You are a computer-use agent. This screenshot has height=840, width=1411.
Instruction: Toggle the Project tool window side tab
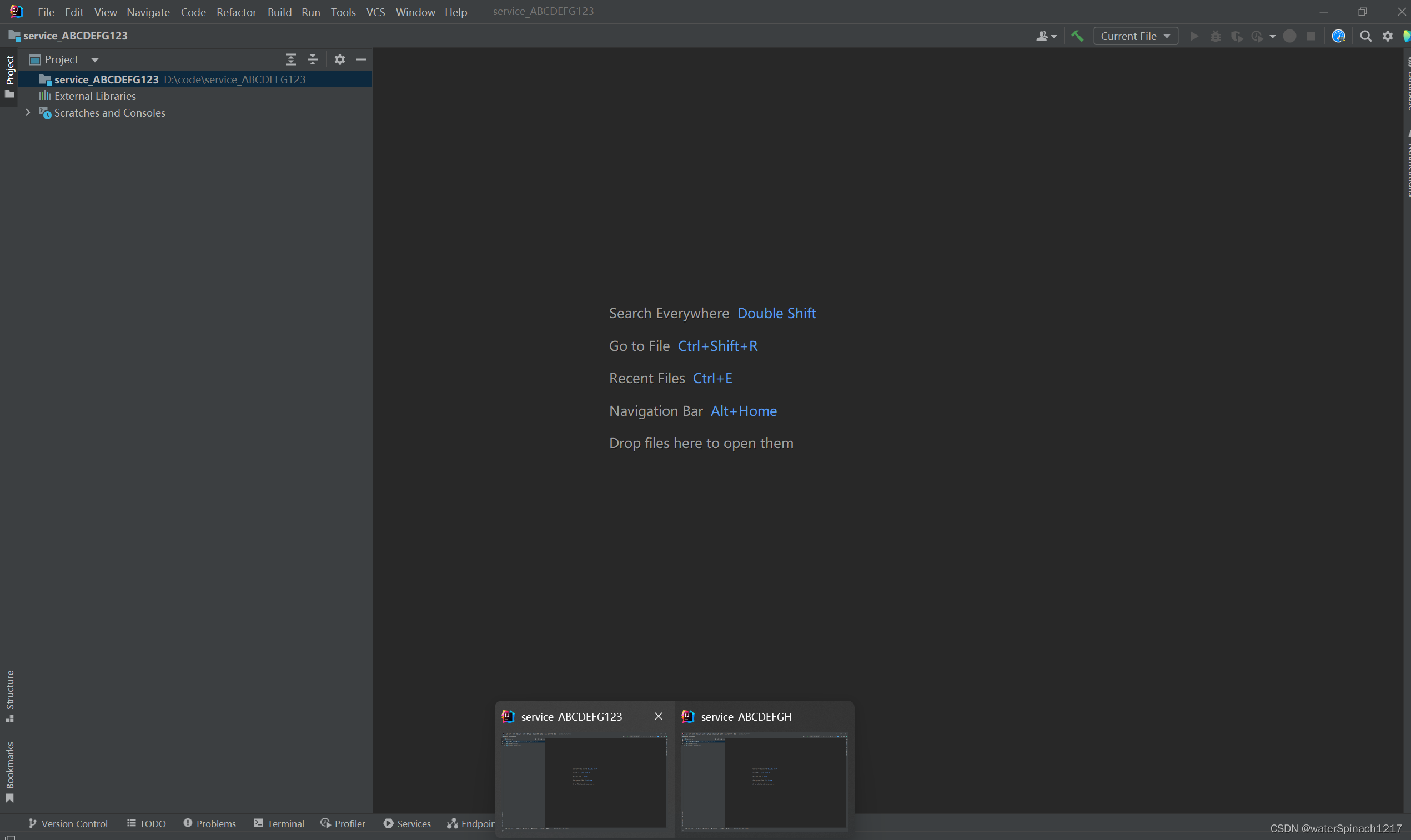pos(9,76)
